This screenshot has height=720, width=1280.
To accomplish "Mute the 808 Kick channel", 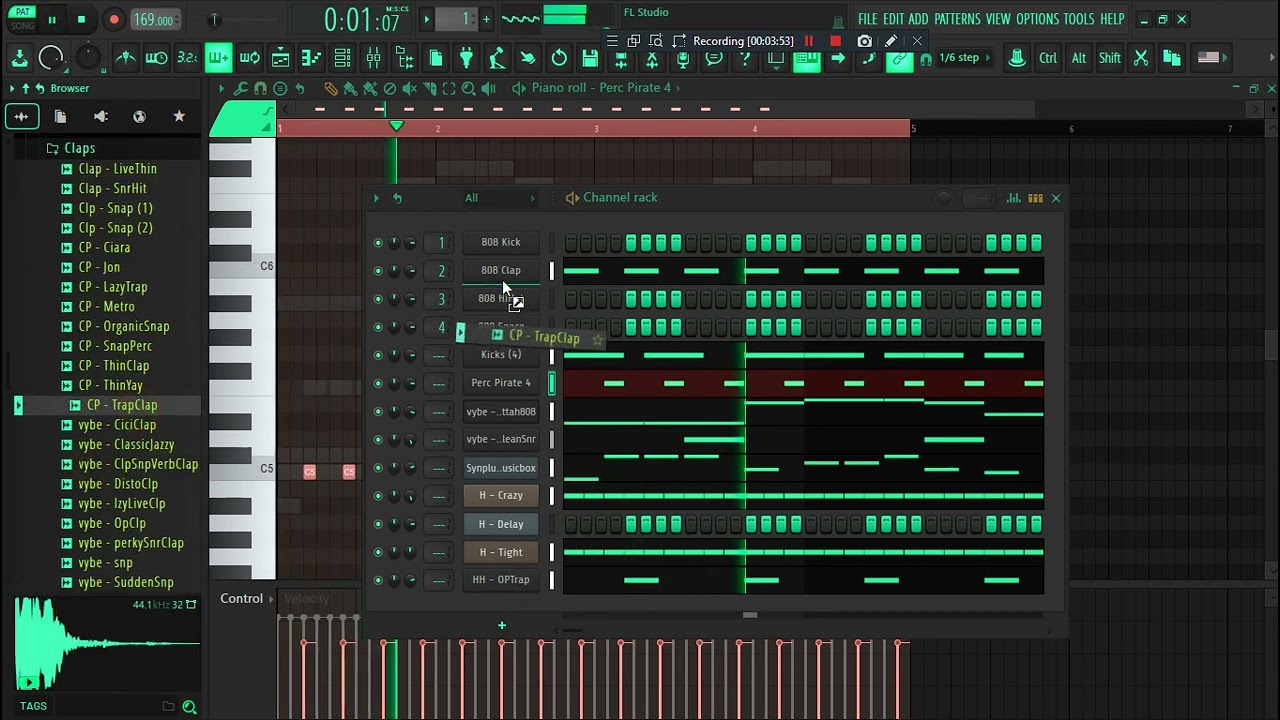I will point(378,243).
